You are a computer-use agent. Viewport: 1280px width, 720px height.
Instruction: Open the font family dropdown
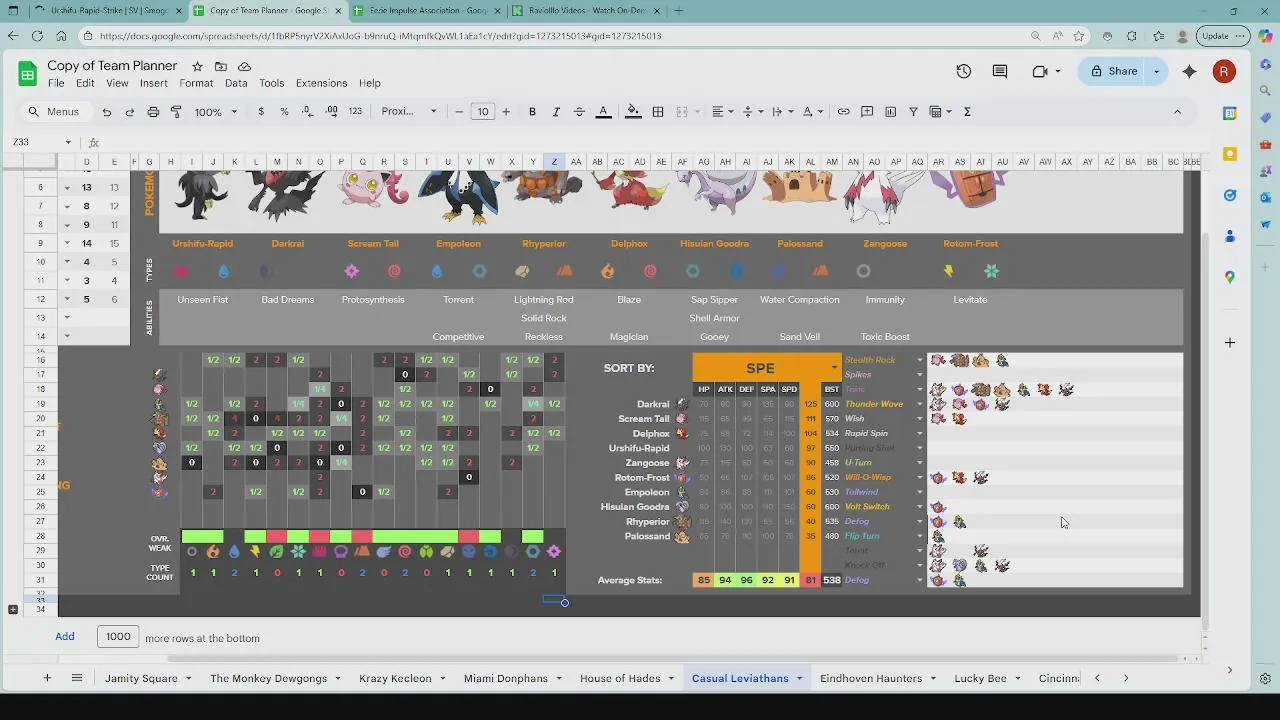point(409,112)
